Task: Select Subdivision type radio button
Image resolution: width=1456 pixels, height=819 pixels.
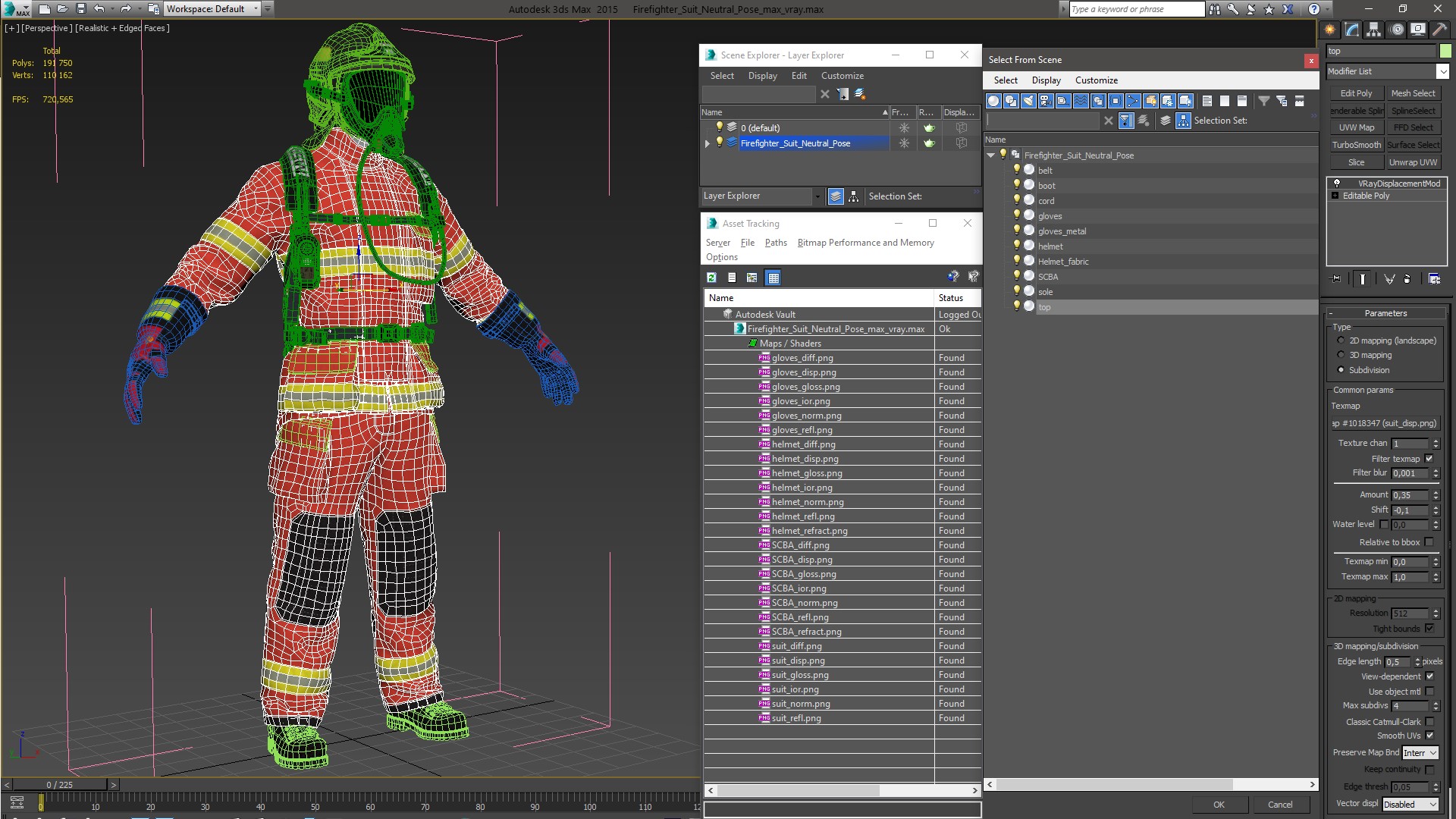Action: tap(1341, 370)
